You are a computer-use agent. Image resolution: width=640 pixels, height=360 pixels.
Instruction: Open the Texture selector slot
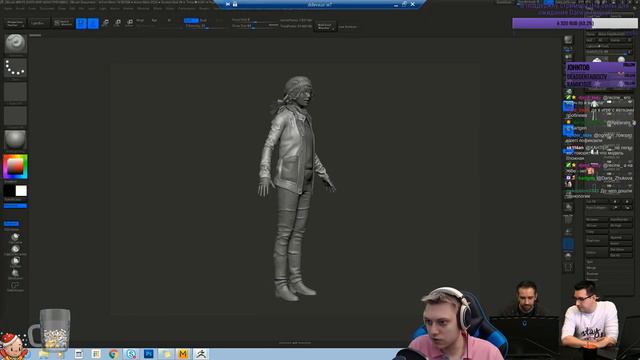(x=16, y=116)
